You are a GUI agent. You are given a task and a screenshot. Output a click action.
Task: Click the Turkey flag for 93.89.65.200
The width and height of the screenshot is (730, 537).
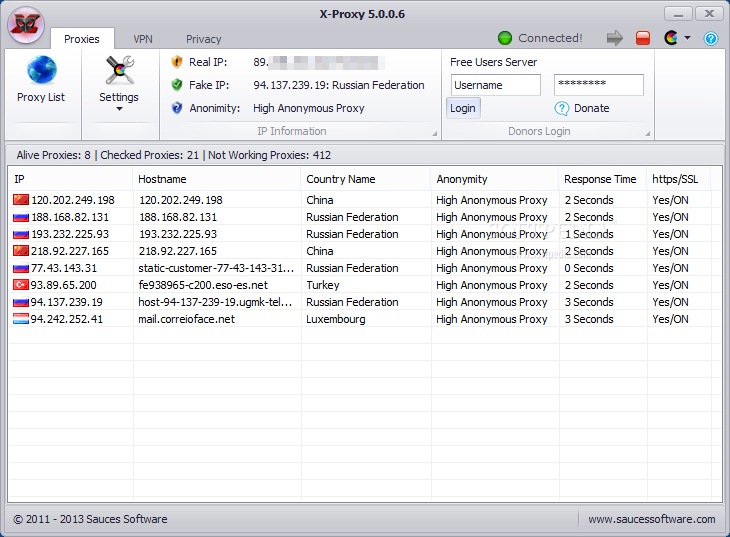click(x=21, y=285)
